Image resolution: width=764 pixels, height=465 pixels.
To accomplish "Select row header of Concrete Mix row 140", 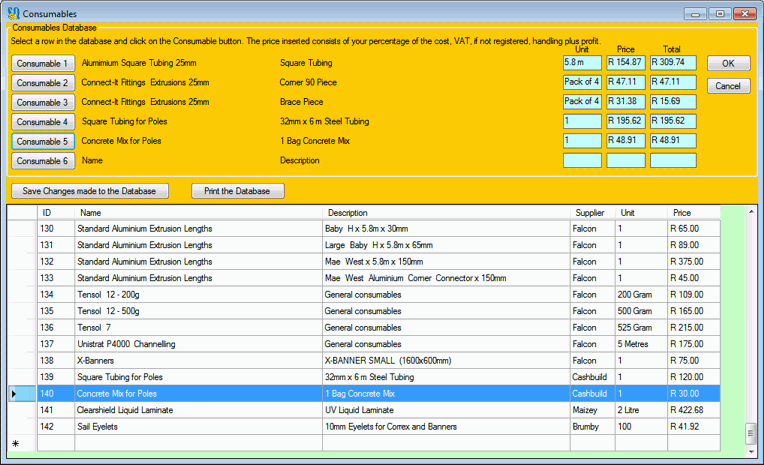I will click(x=15, y=394).
